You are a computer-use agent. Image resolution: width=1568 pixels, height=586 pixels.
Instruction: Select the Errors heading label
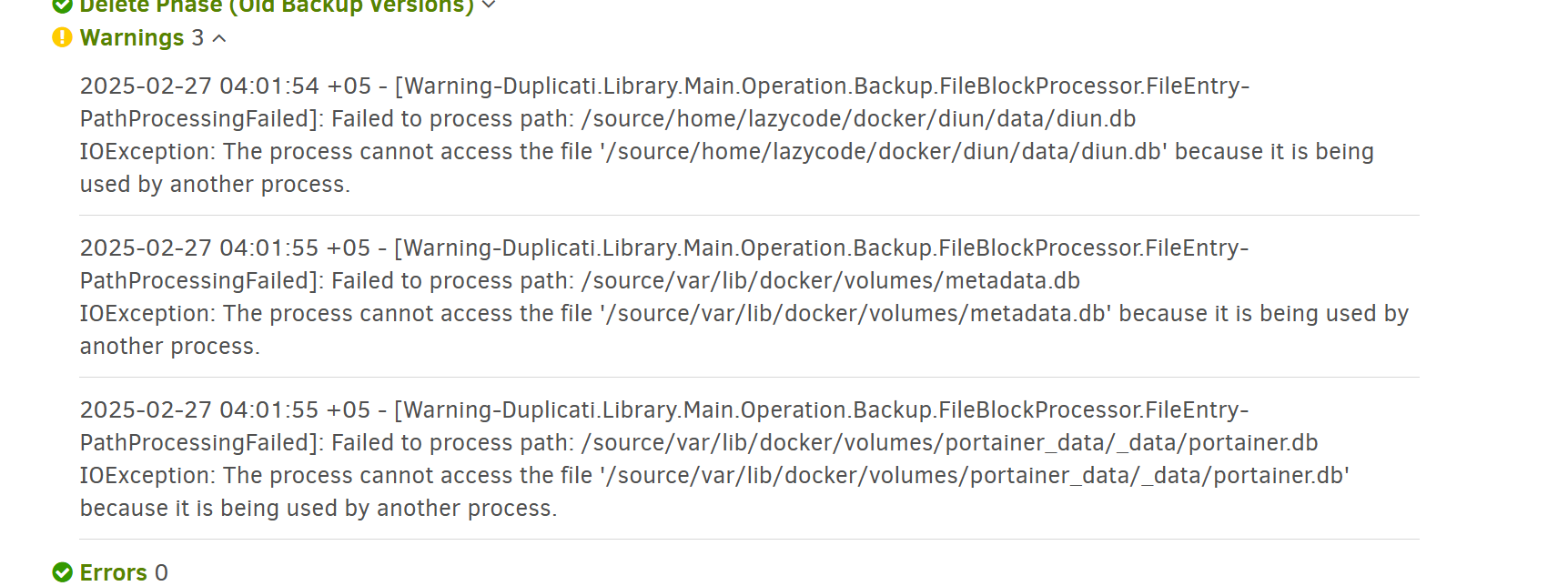click(114, 572)
